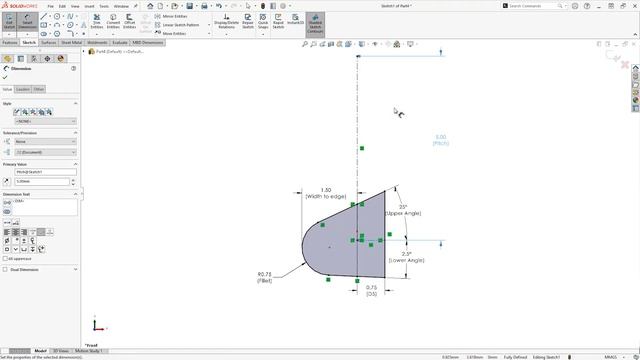This screenshot has width=640, height=360.
Task: Open Display/Delete Relations
Action: (x=226, y=21)
